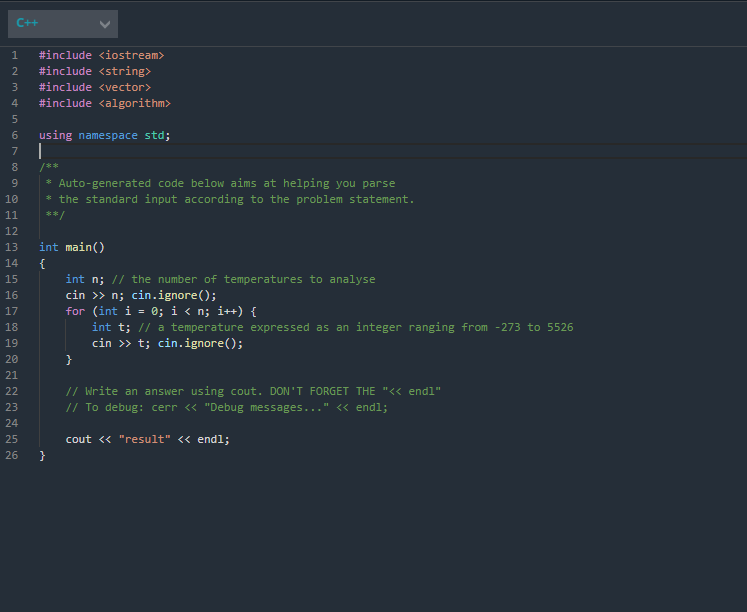
Task: Click line number 17 in the gutter
Action: tap(11, 311)
